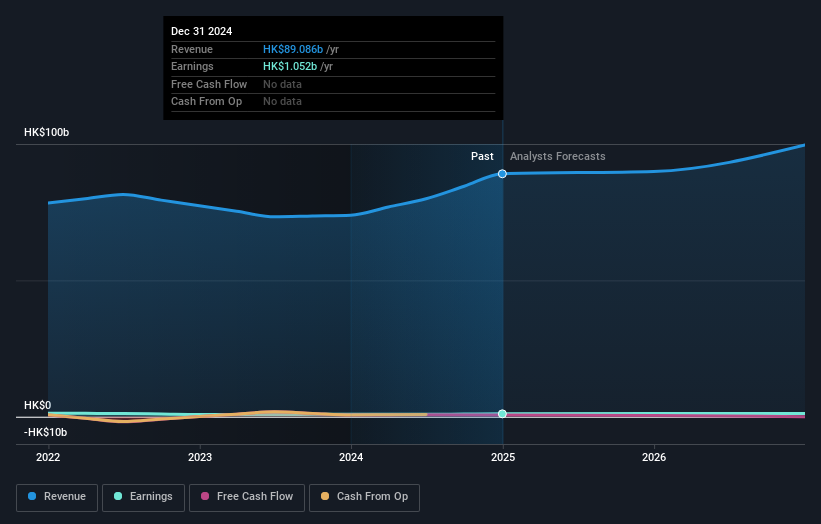Screen dimensions: 821x524
Task: Click the Revenue label in tooltip
Action: [x=192, y=49]
